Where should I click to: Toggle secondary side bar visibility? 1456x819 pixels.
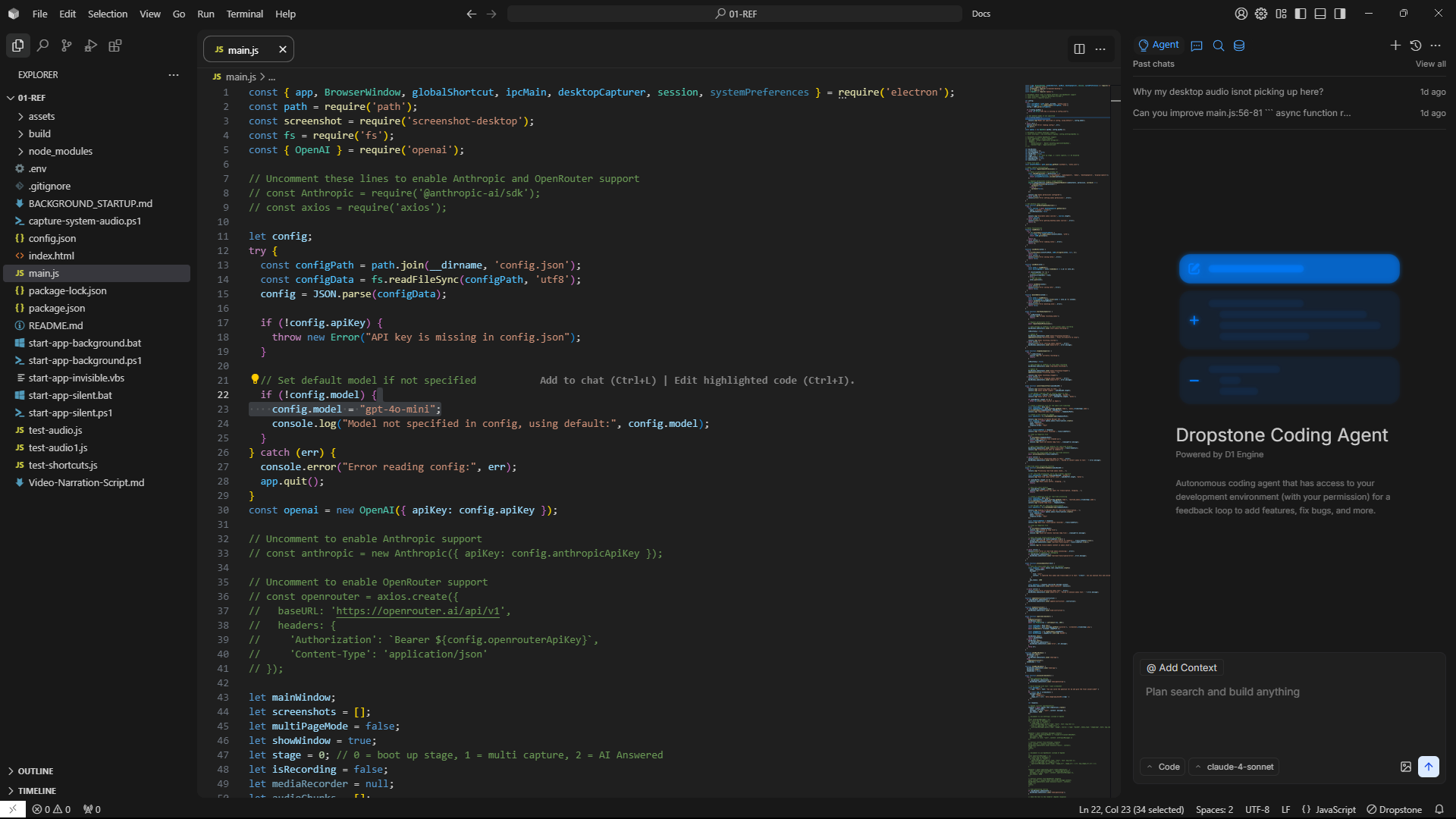pos(1340,14)
